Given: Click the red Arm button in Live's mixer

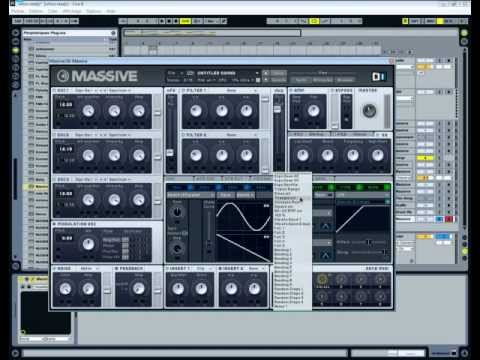Looking at the screenshot, I should click(x=449, y=219).
